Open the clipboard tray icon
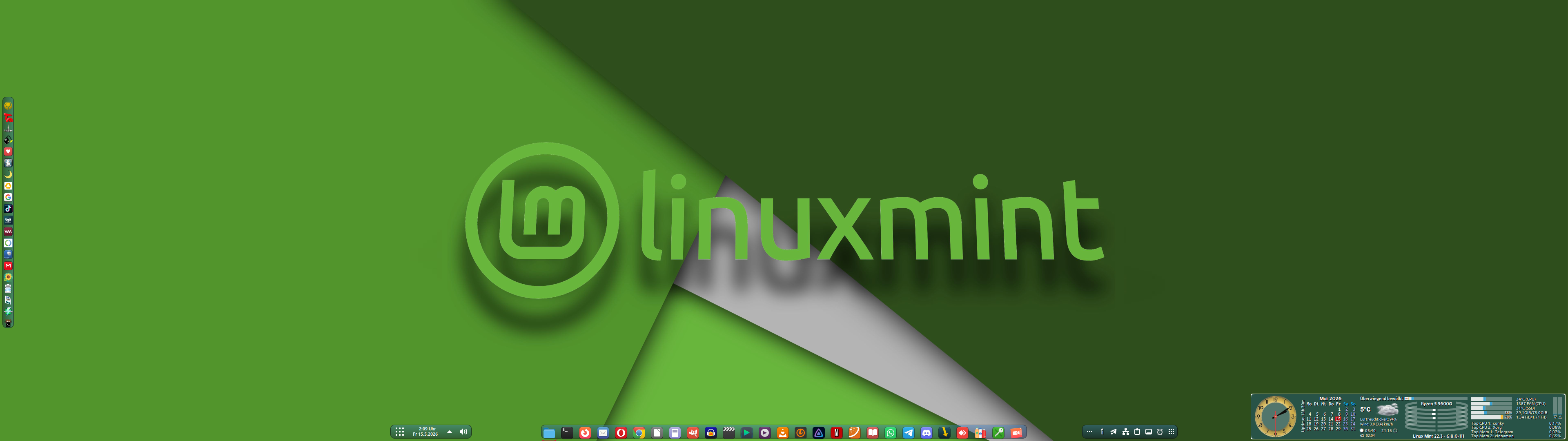The width and height of the screenshot is (1568, 441). coord(1137,432)
